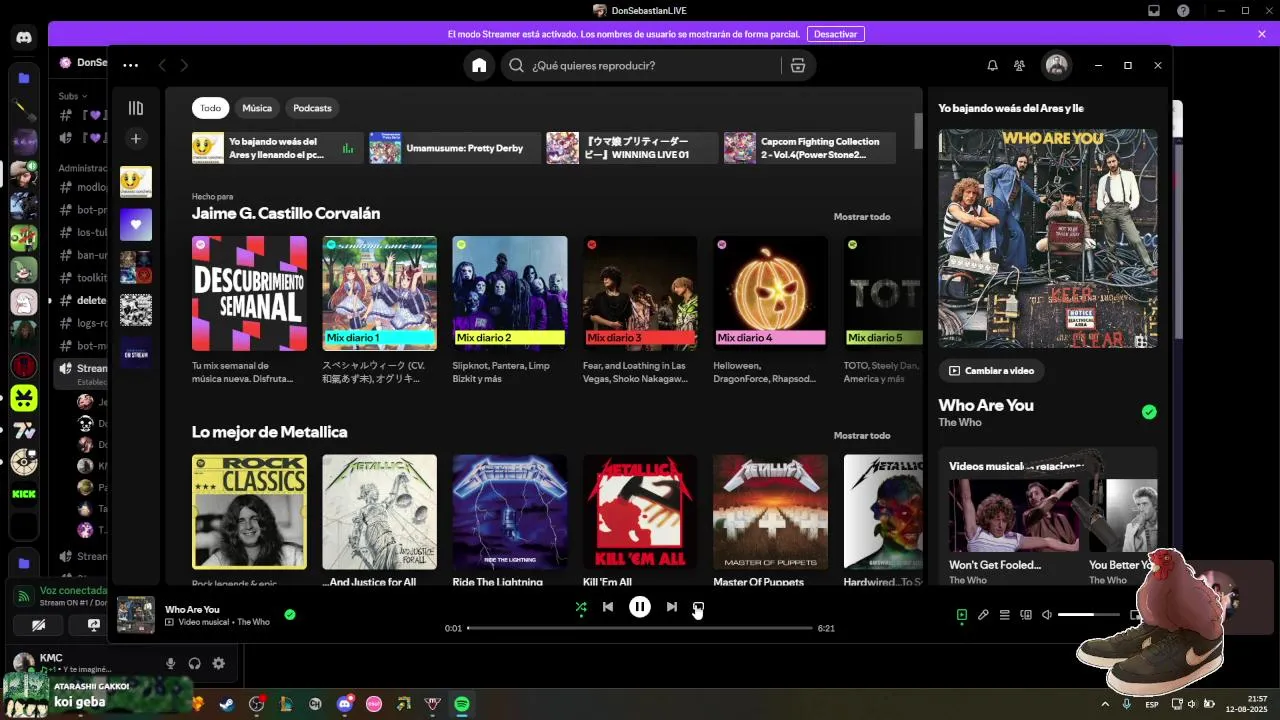Open Capcom Fighting Collection 2 shortcut
1280x720 pixels.
click(810, 148)
